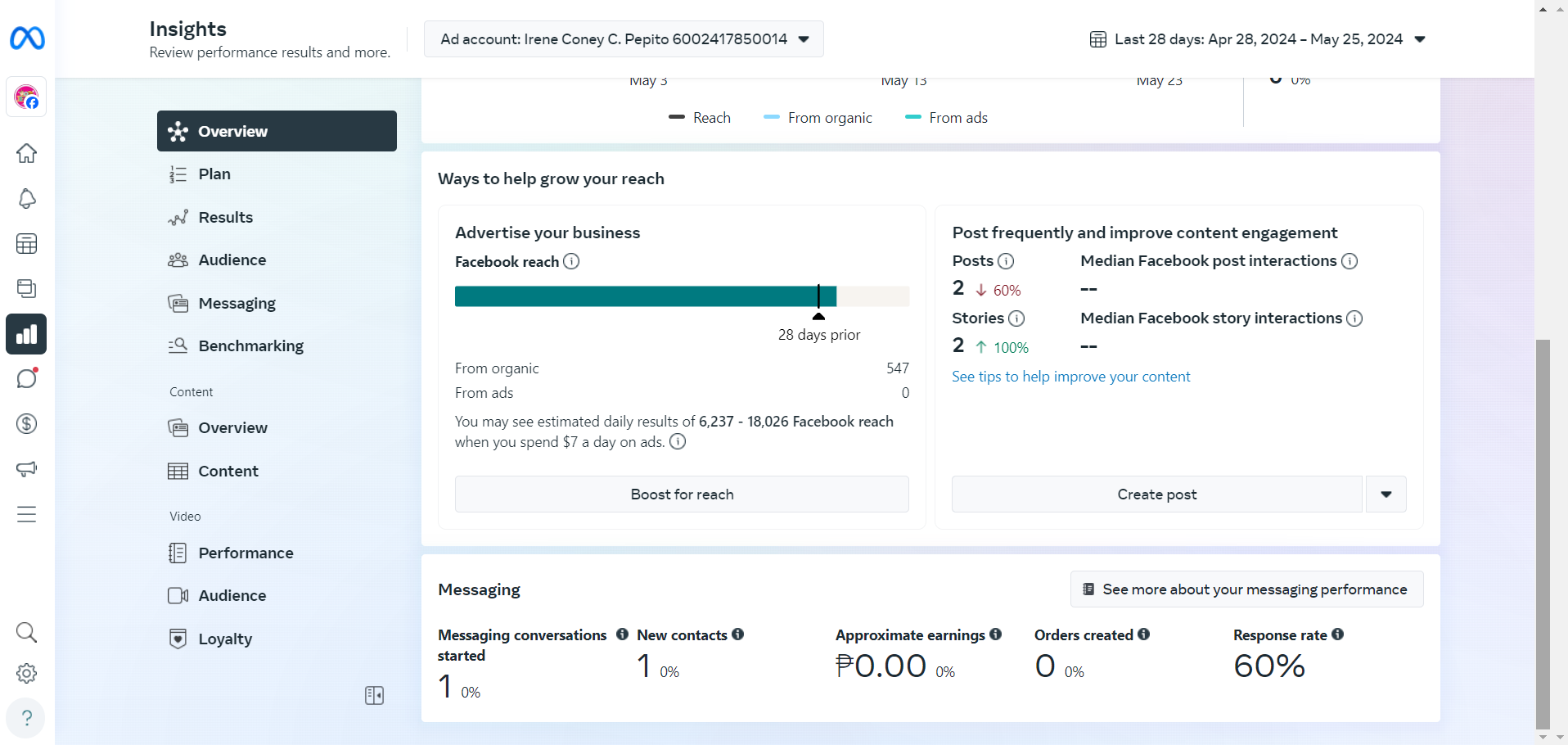Show info for Facebook reach metric

(x=571, y=261)
